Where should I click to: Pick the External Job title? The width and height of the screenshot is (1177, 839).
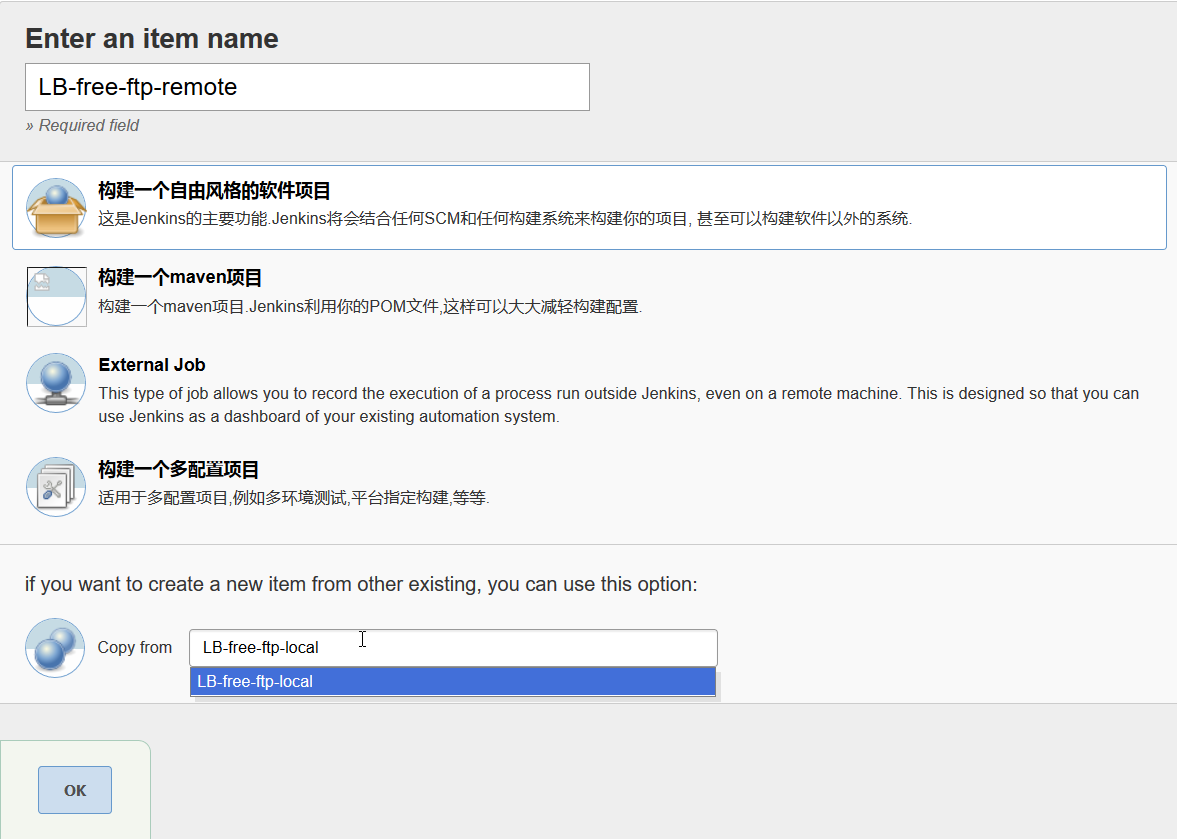pos(152,365)
